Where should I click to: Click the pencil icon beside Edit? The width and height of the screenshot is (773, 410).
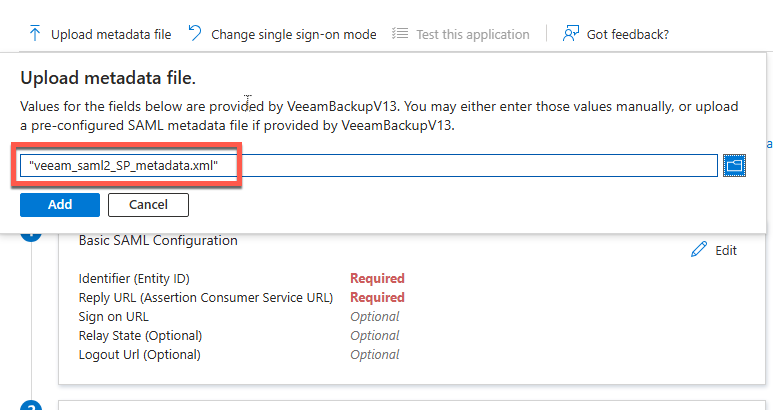[x=699, y=250]
